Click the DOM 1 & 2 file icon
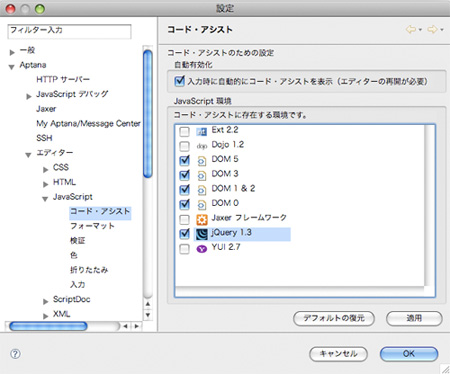 tap(201, 190)
